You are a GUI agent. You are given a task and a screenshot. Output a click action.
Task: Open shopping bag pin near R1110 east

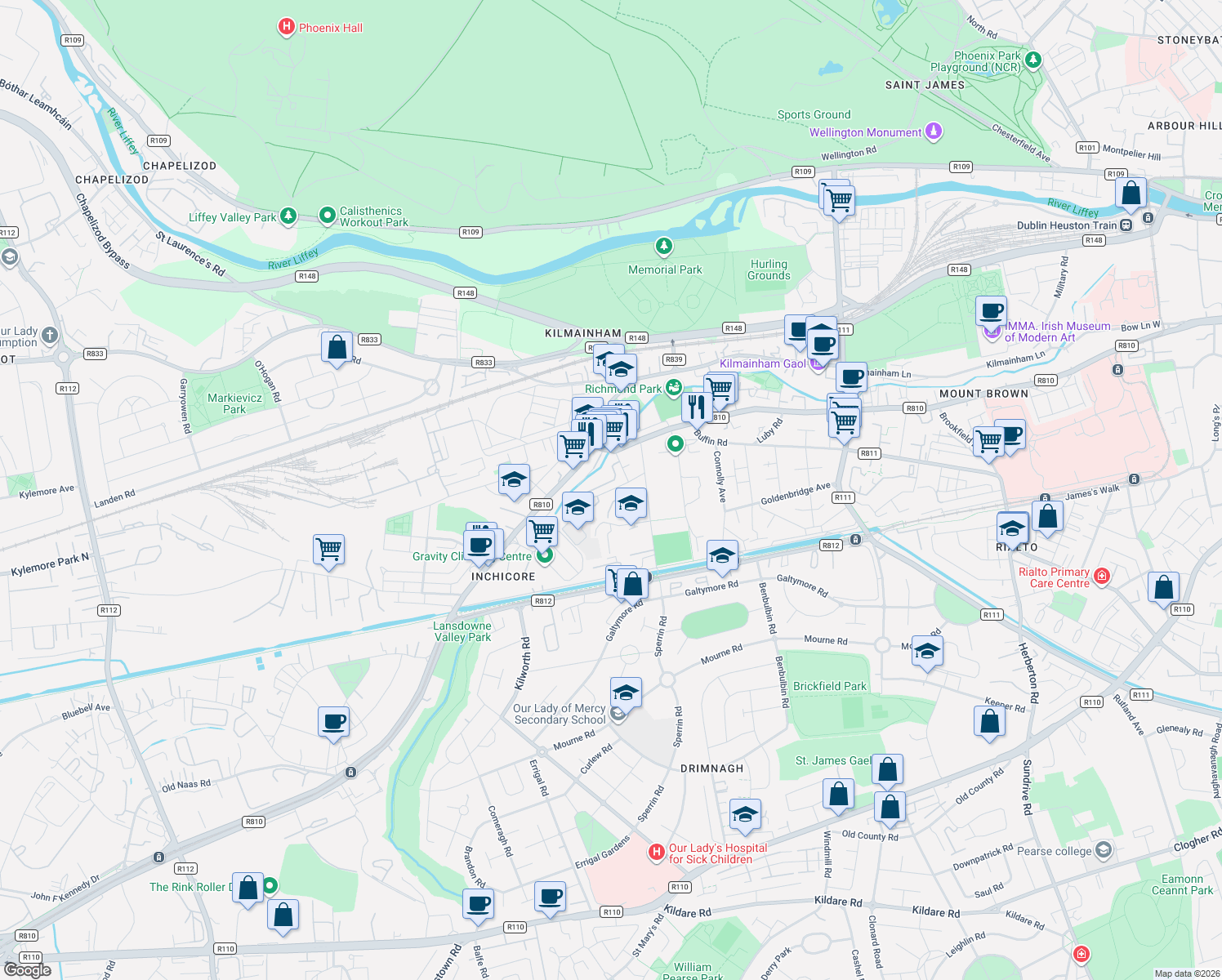click(1163, 588)
